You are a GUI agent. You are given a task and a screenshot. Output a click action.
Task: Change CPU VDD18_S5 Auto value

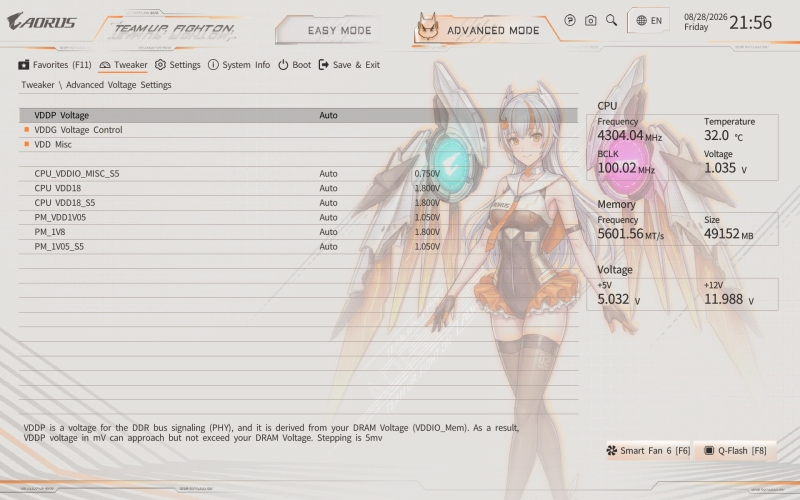point(328,203)
